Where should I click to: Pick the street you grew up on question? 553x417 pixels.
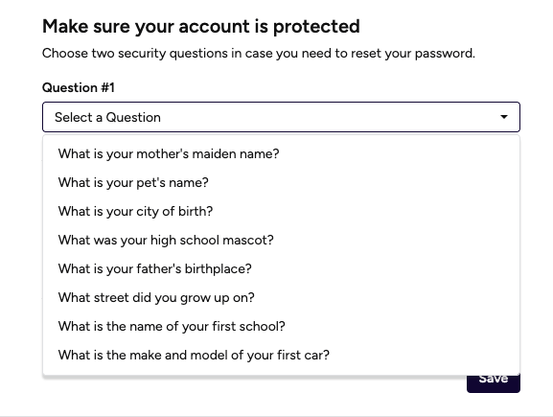click(281, 298)
